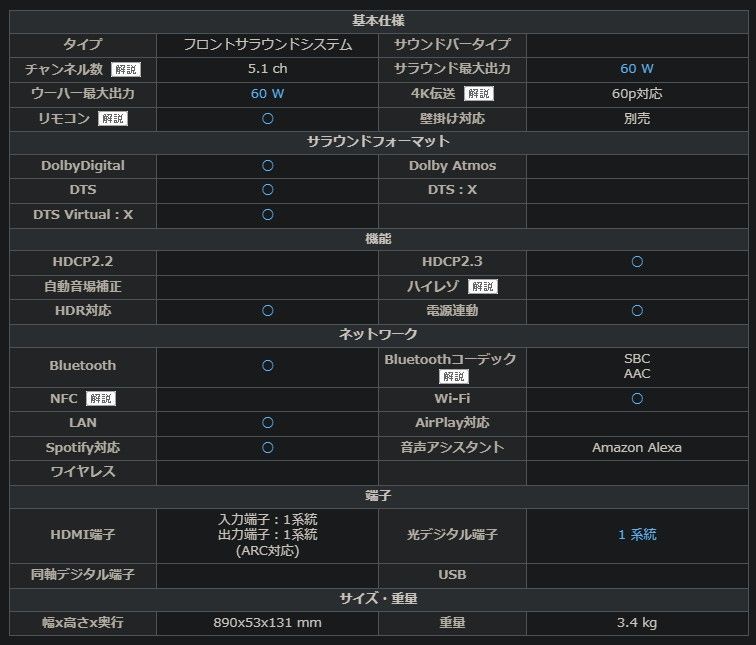Viewport: 756px width, 645px height.
Task: Click the circle mark beside Wi-Fi
Action: click(637, 399)
